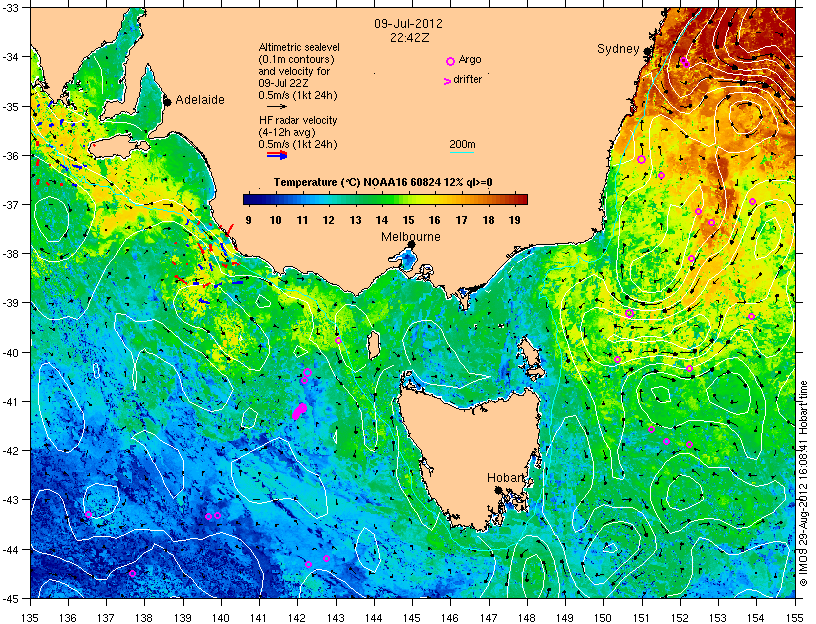
Task: Click the thick magenta drifter track west of Tasmania
Action: [299, 411]
